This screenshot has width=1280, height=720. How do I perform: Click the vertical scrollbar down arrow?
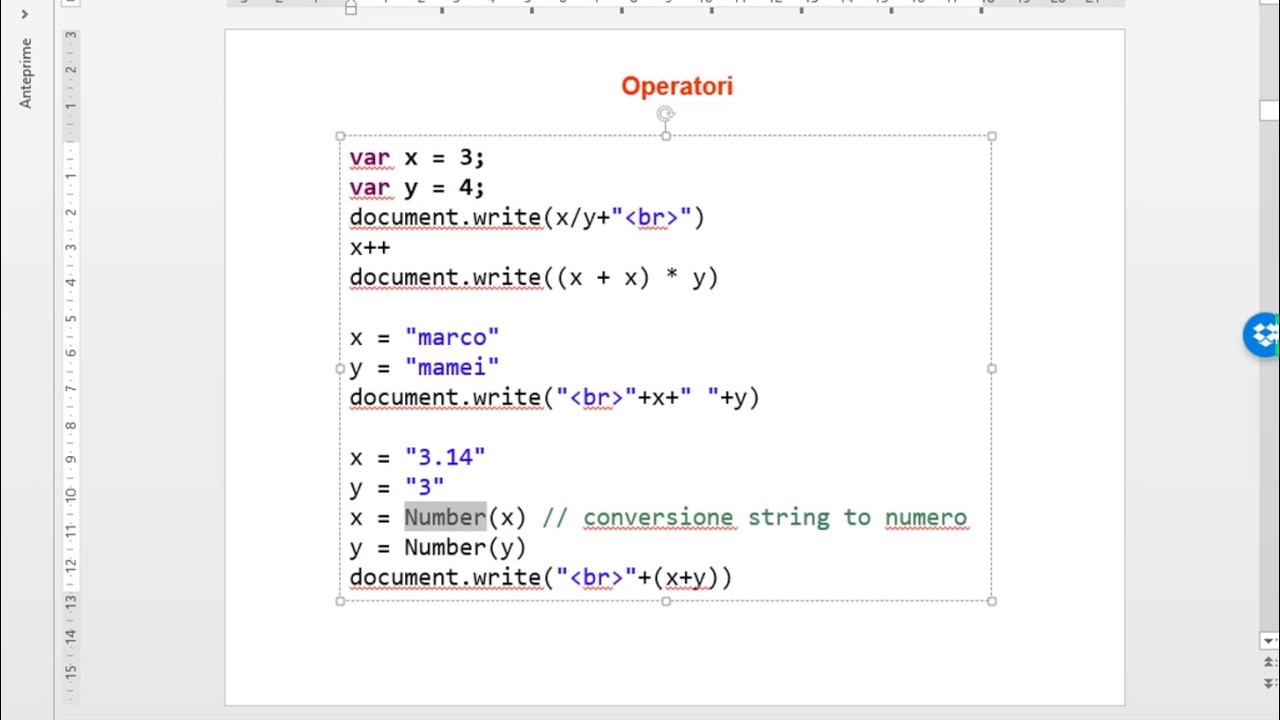pyautogui.click(x=1268, y=641)
